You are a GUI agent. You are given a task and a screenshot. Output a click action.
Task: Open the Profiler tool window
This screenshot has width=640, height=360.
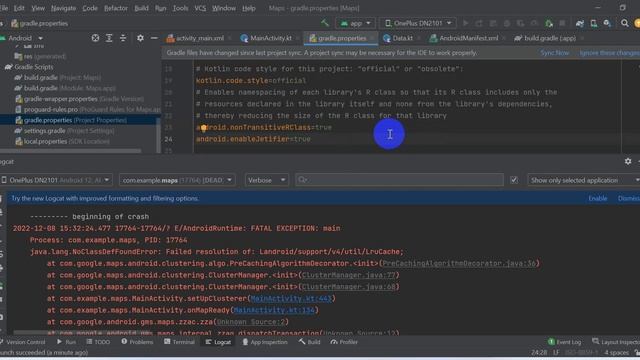[x=344, y=342]
